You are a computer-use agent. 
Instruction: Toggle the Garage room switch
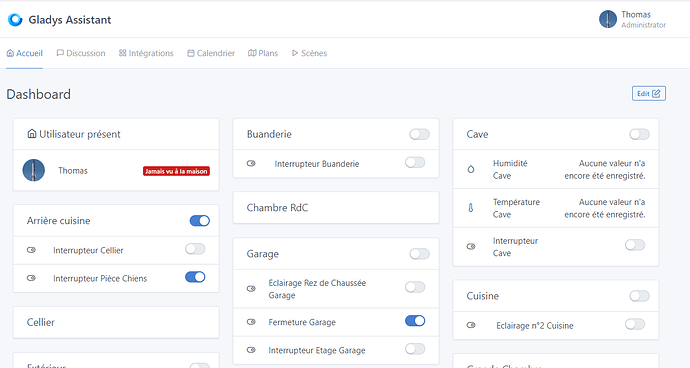[x=419, y=254]
